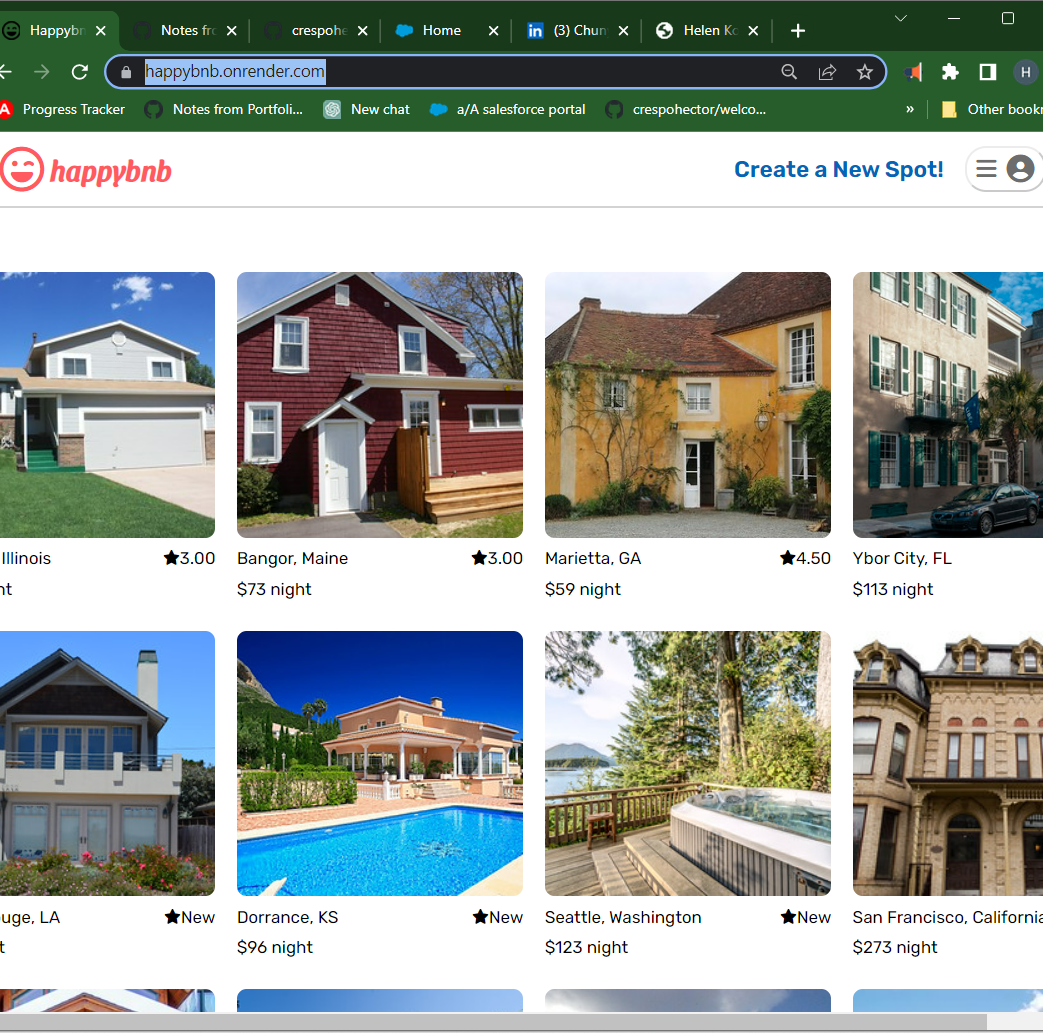The width and height of the screenshot is (1043, 1033).
Task: Click the Bangor, Maine location text
Action: pyautogui.click(x=293, y=558)
